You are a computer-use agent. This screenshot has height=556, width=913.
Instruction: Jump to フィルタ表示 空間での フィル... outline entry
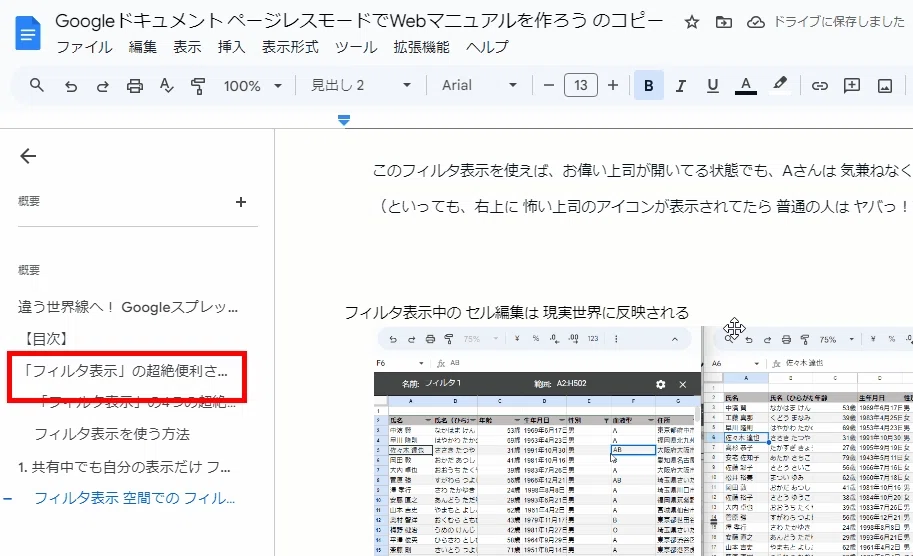tap(135, 498)
